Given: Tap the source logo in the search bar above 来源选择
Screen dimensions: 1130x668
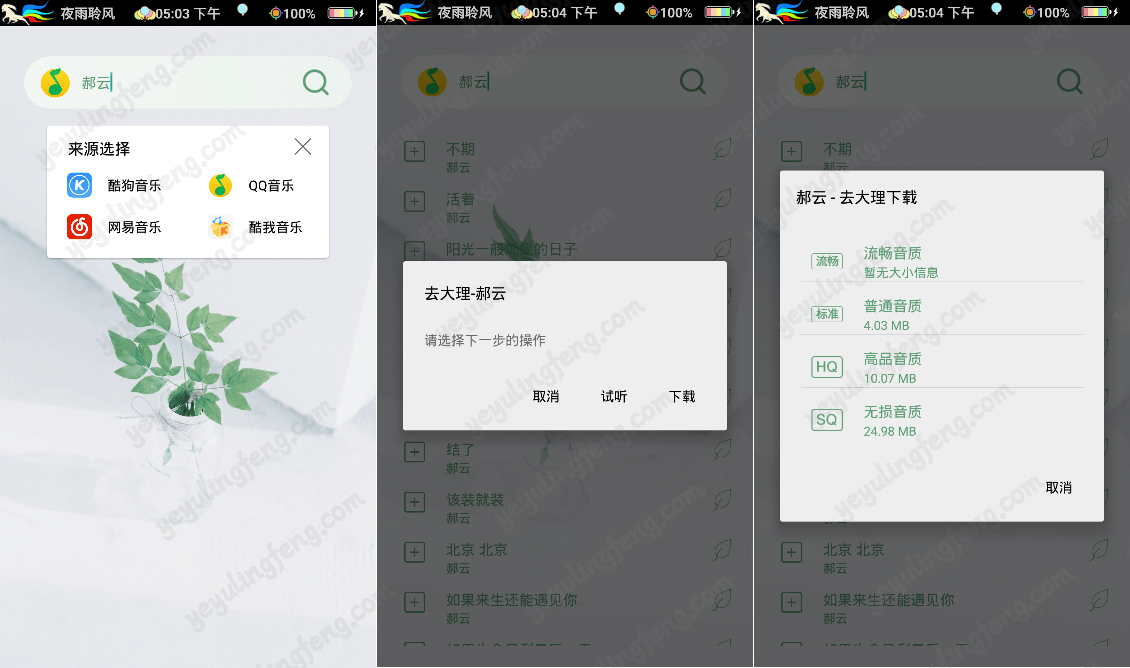Looking at the screenshot, I should tap(55, 82).
